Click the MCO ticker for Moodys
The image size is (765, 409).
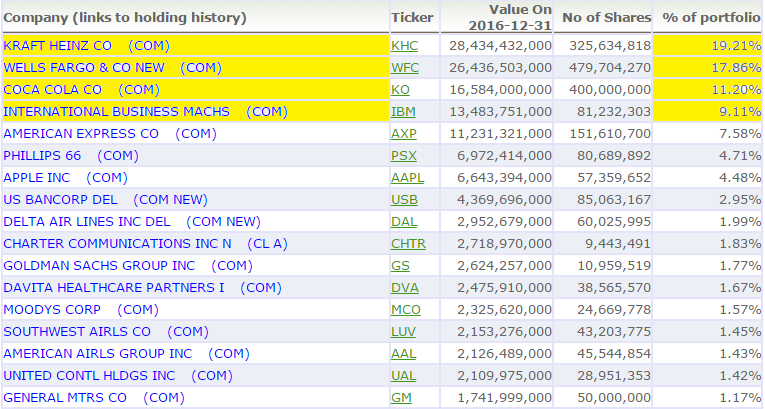coord(405,310)
